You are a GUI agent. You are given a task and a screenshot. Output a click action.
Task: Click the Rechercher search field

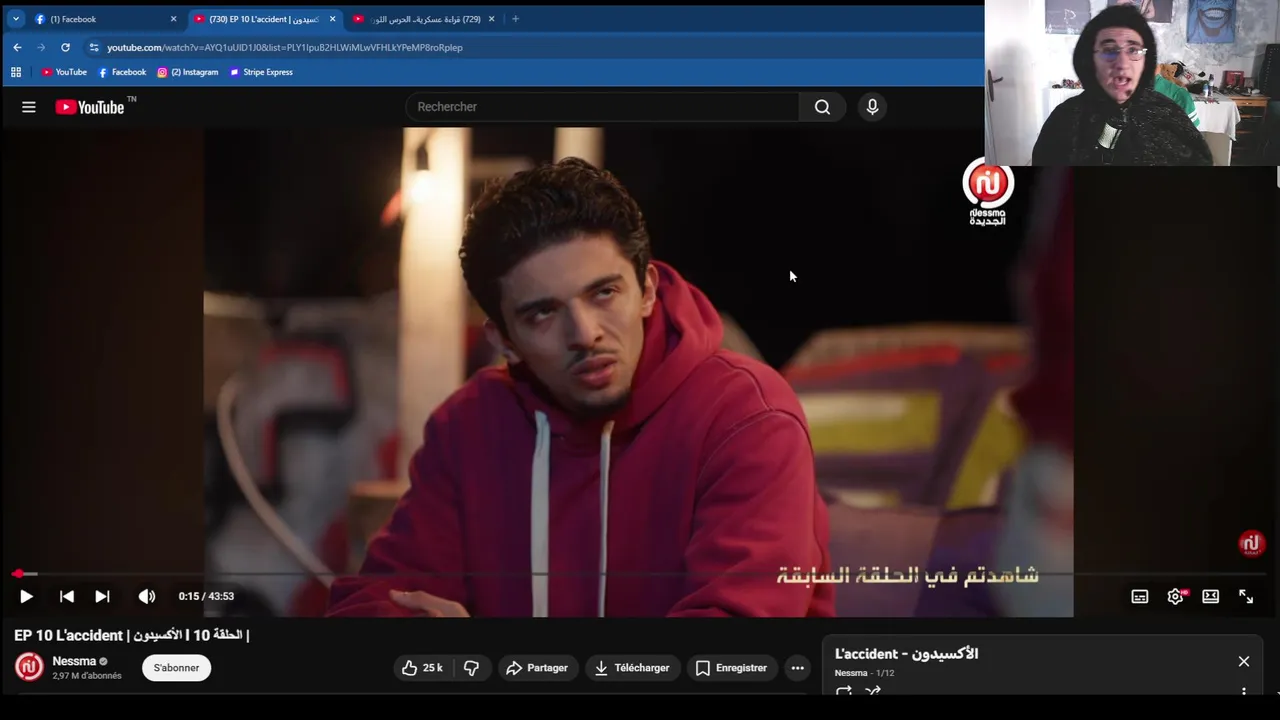[602, 107]
